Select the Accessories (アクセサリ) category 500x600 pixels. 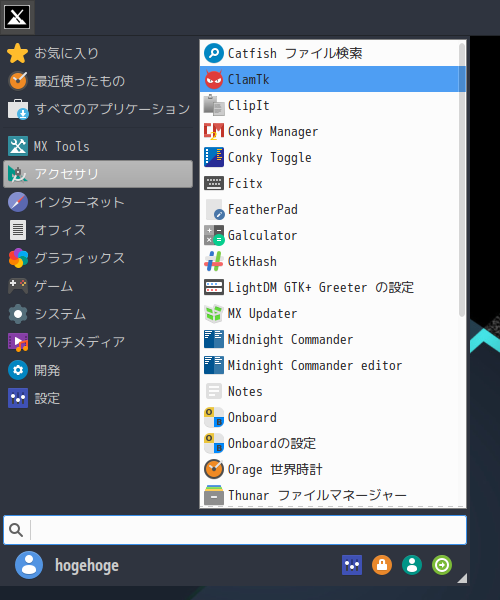(98, 174)
